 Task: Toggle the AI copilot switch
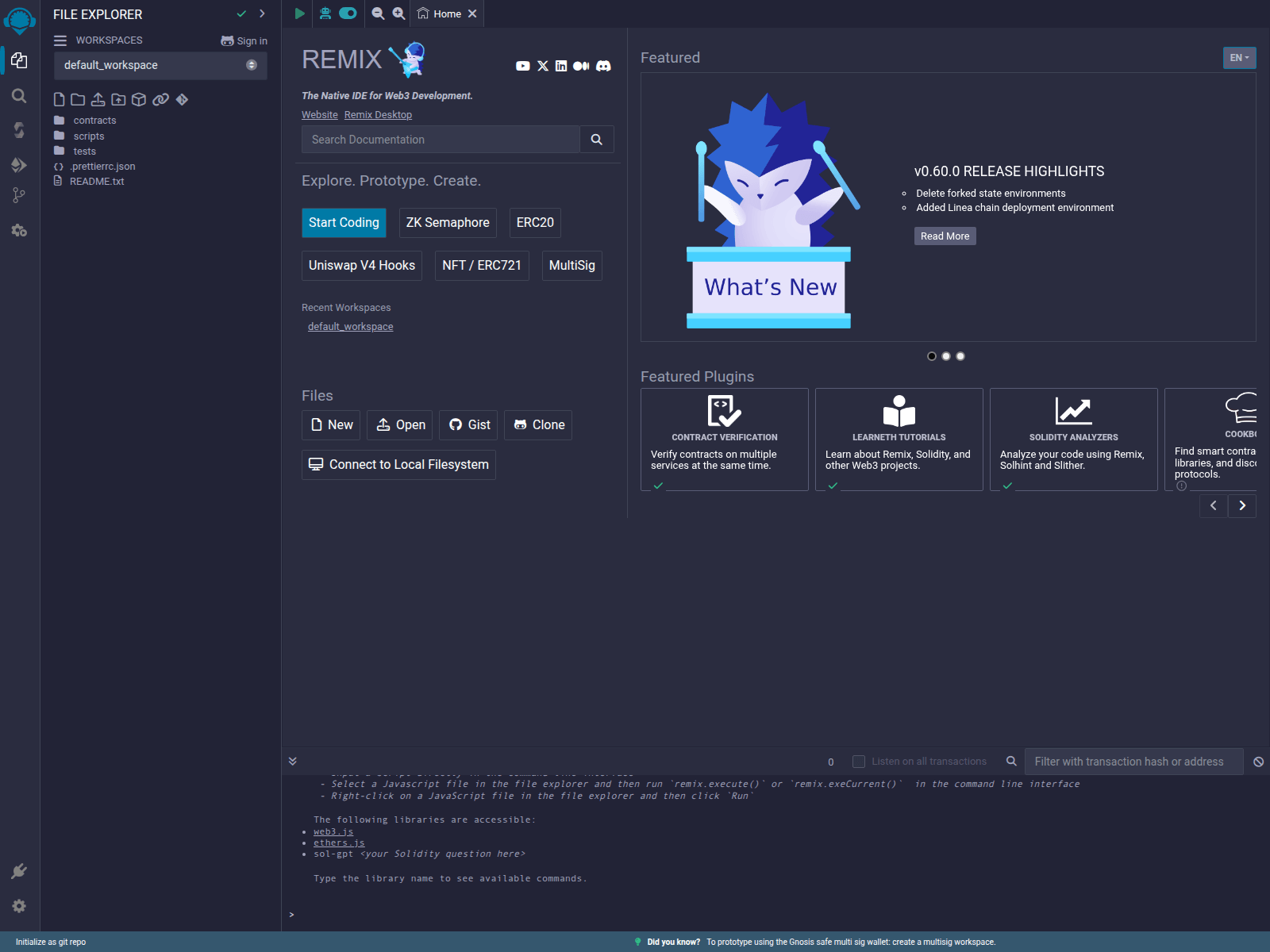pyautogui.click(x=348, y=13)
